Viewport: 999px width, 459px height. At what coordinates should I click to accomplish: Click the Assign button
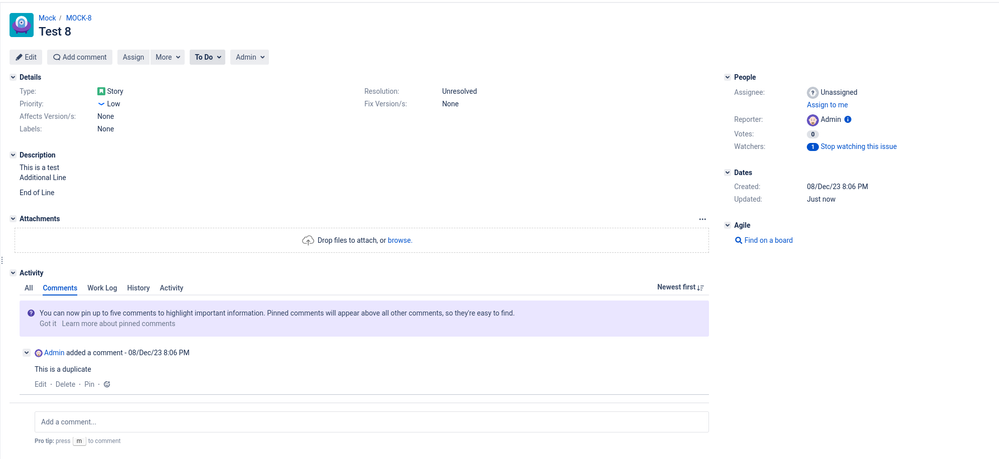coord(133,57)
